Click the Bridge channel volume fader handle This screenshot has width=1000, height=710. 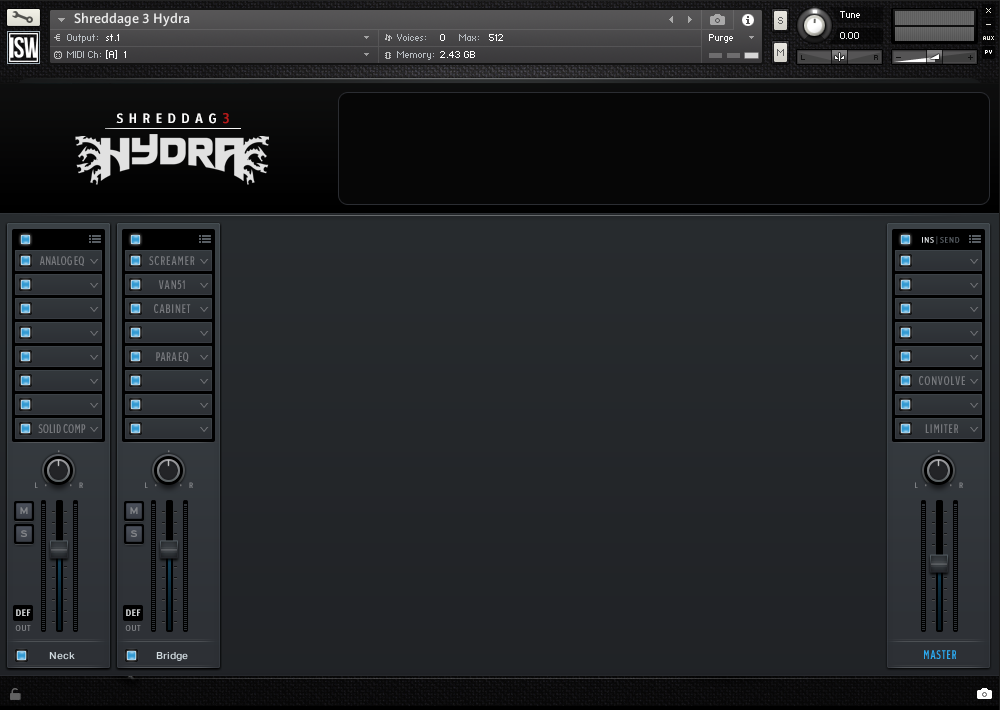[x=169, y=548]
